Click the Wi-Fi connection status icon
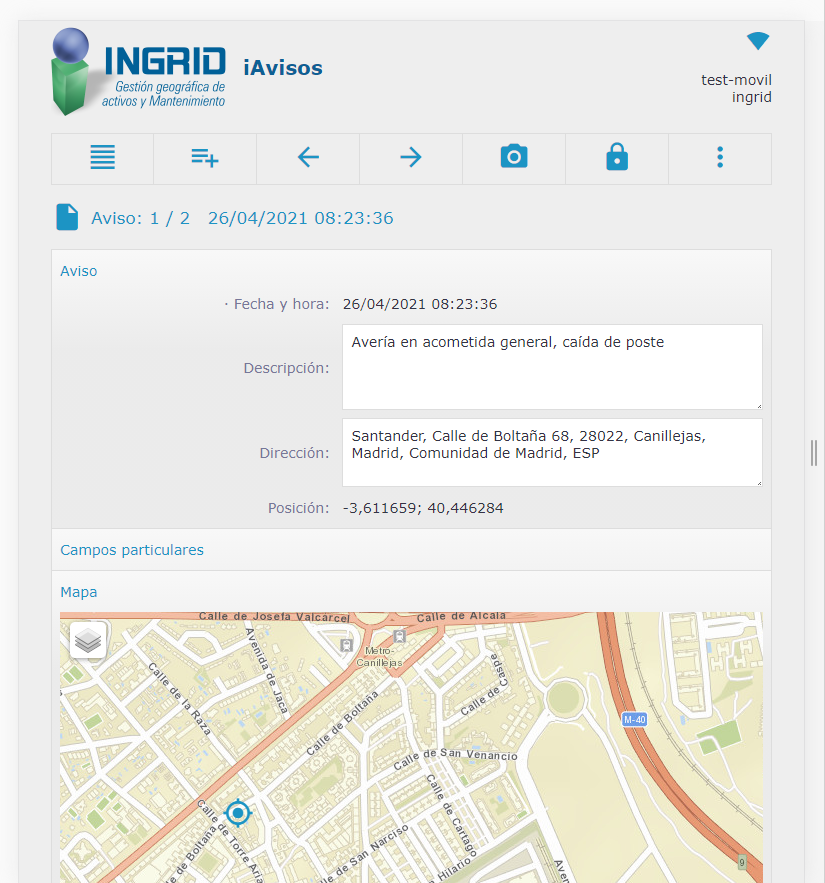This screenshot has width=825, height=883. pyautogui.click(x=758, y=41)
